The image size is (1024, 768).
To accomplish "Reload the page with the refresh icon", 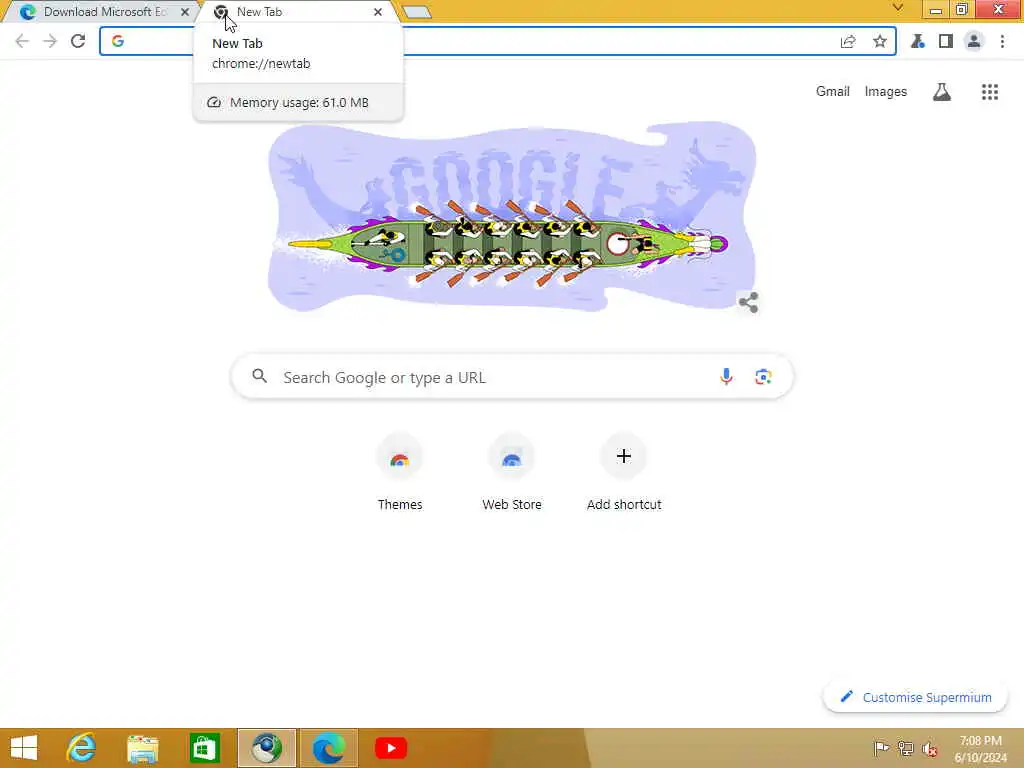I will coord(78,41).
